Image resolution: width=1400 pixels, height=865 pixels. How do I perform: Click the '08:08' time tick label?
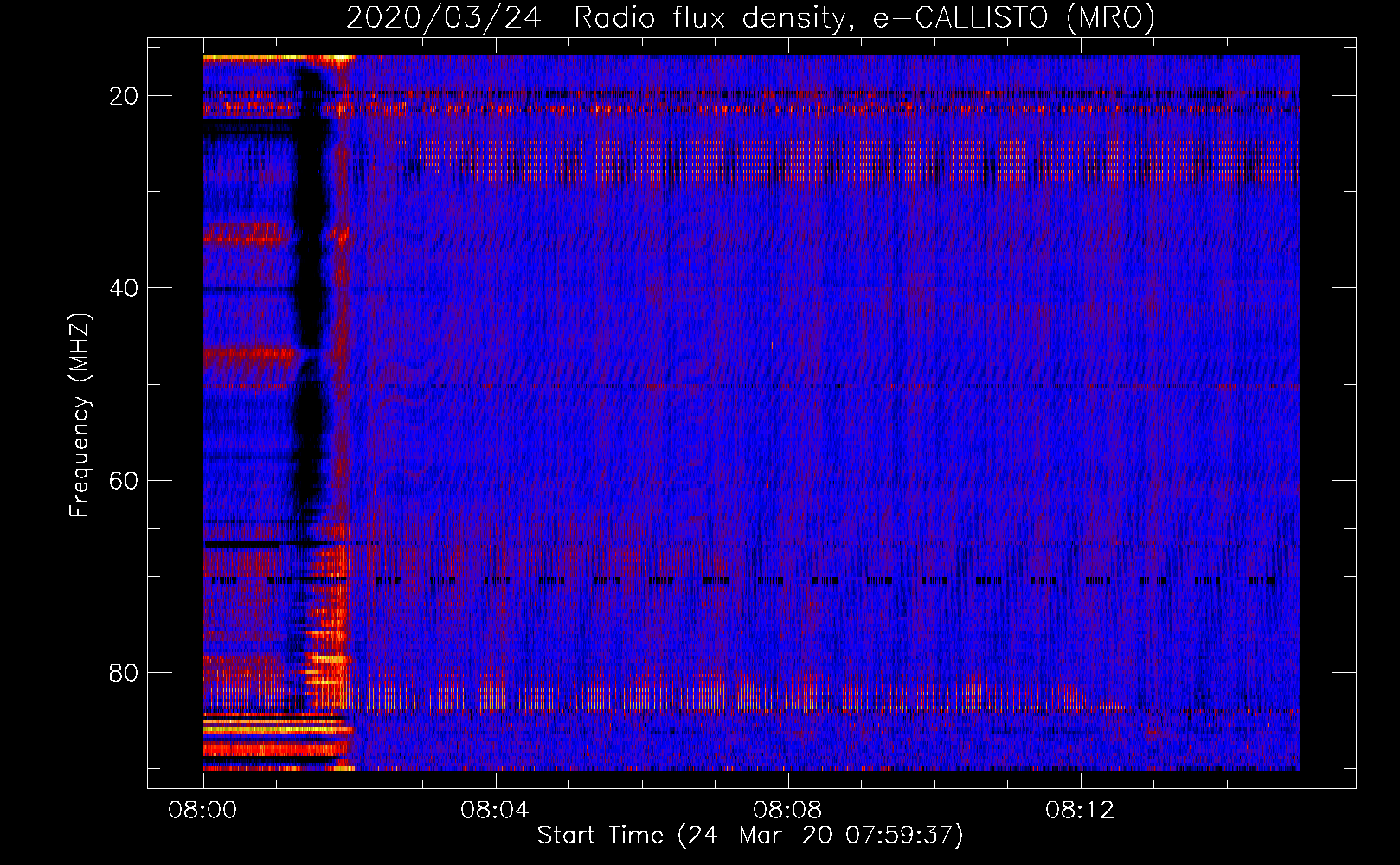pos(787,811)
